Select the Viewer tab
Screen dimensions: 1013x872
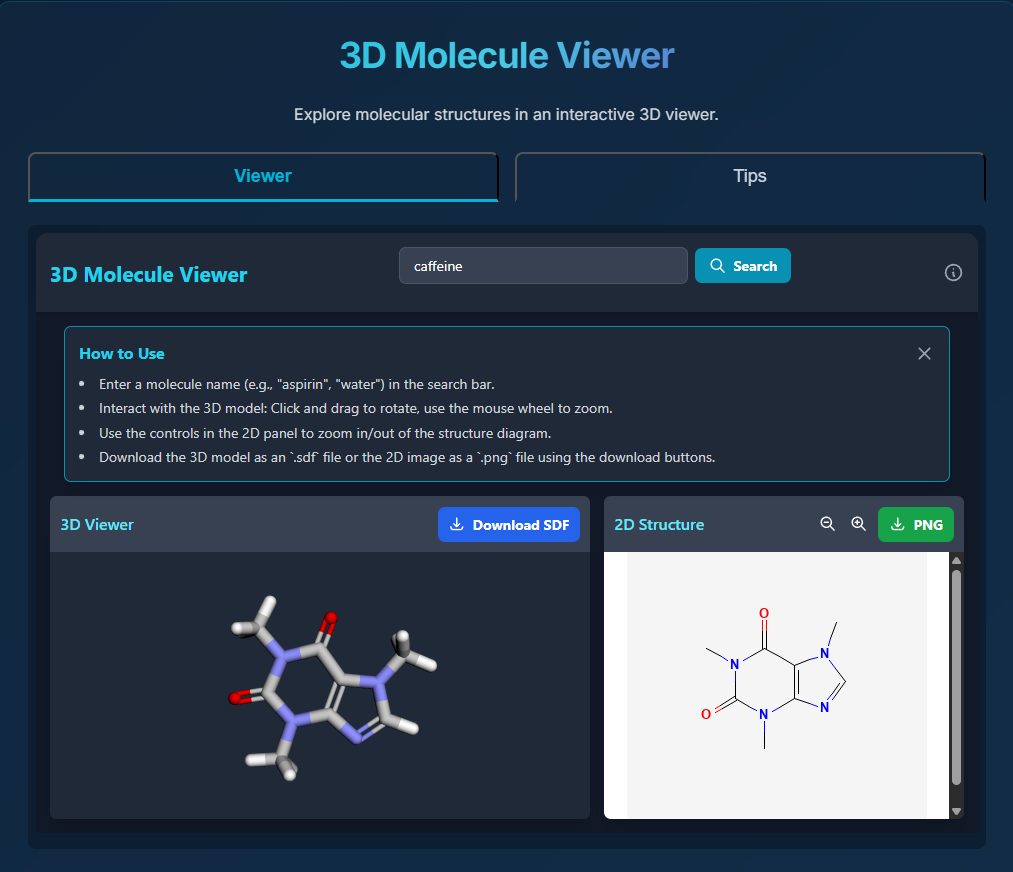point(263,176)
